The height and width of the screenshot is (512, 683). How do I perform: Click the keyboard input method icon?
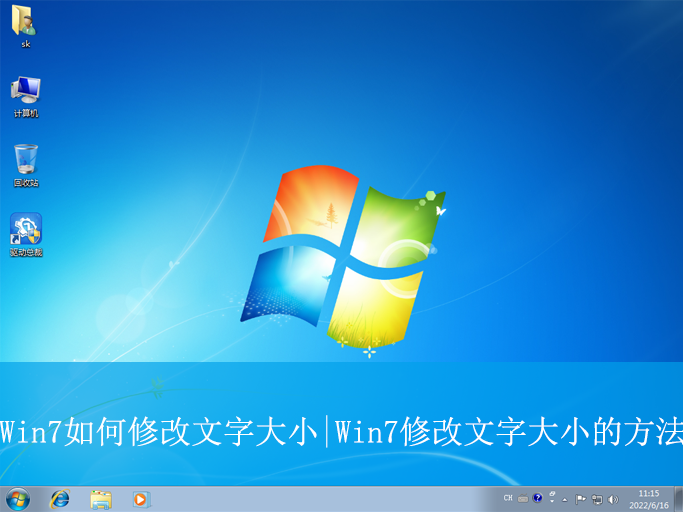pyautogui.click(x=523, y=498)
